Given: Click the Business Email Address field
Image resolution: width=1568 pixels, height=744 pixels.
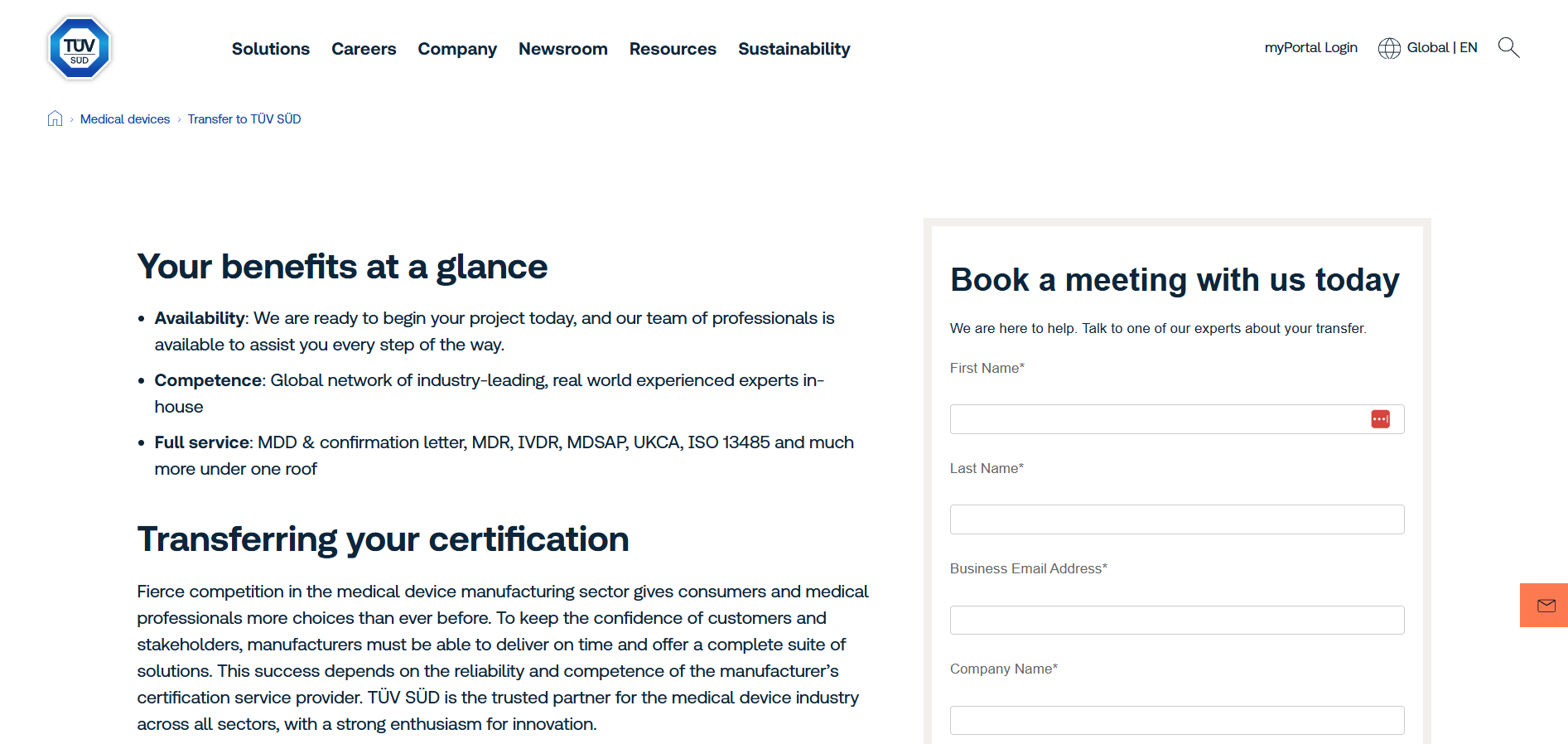Looking at the screenshot, I should point(1176,620).
